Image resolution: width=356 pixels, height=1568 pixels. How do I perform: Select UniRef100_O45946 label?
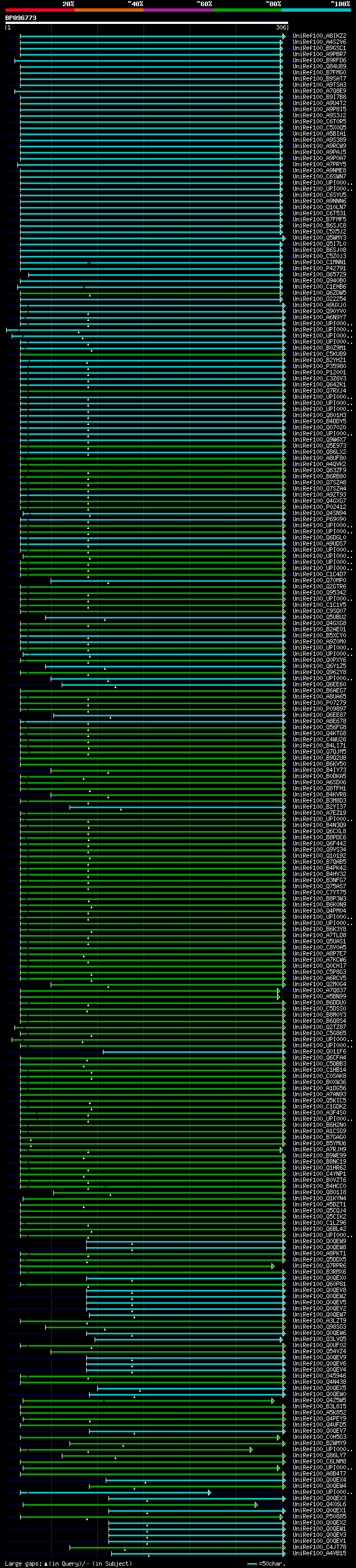[319, 1376]
